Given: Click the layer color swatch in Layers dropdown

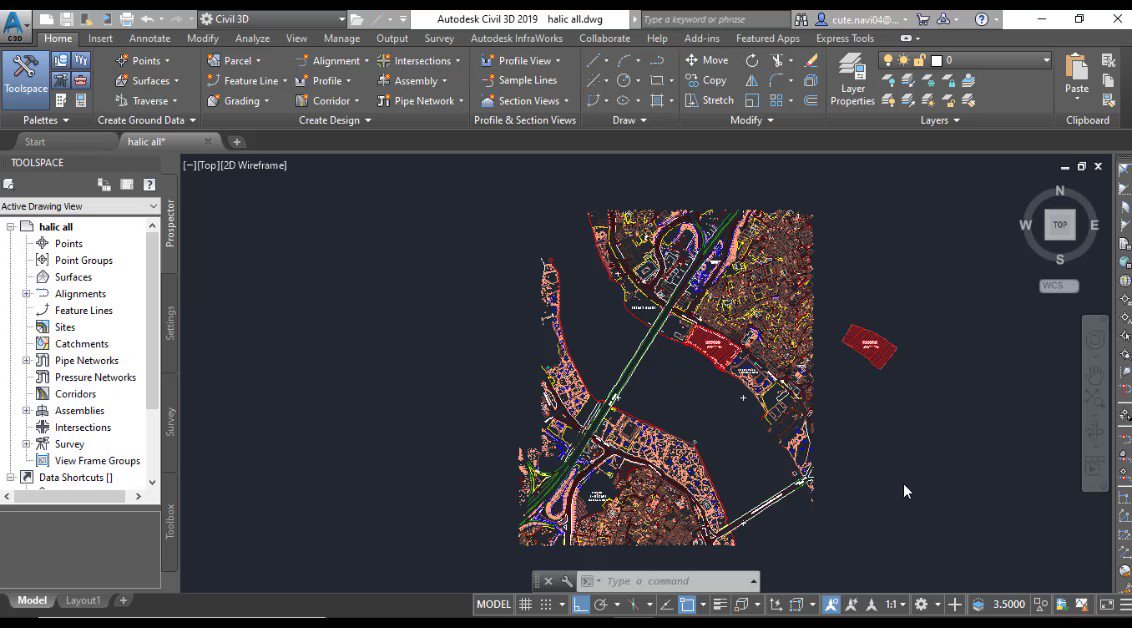Looking at the screenshot, I should (x=936, y=60).
